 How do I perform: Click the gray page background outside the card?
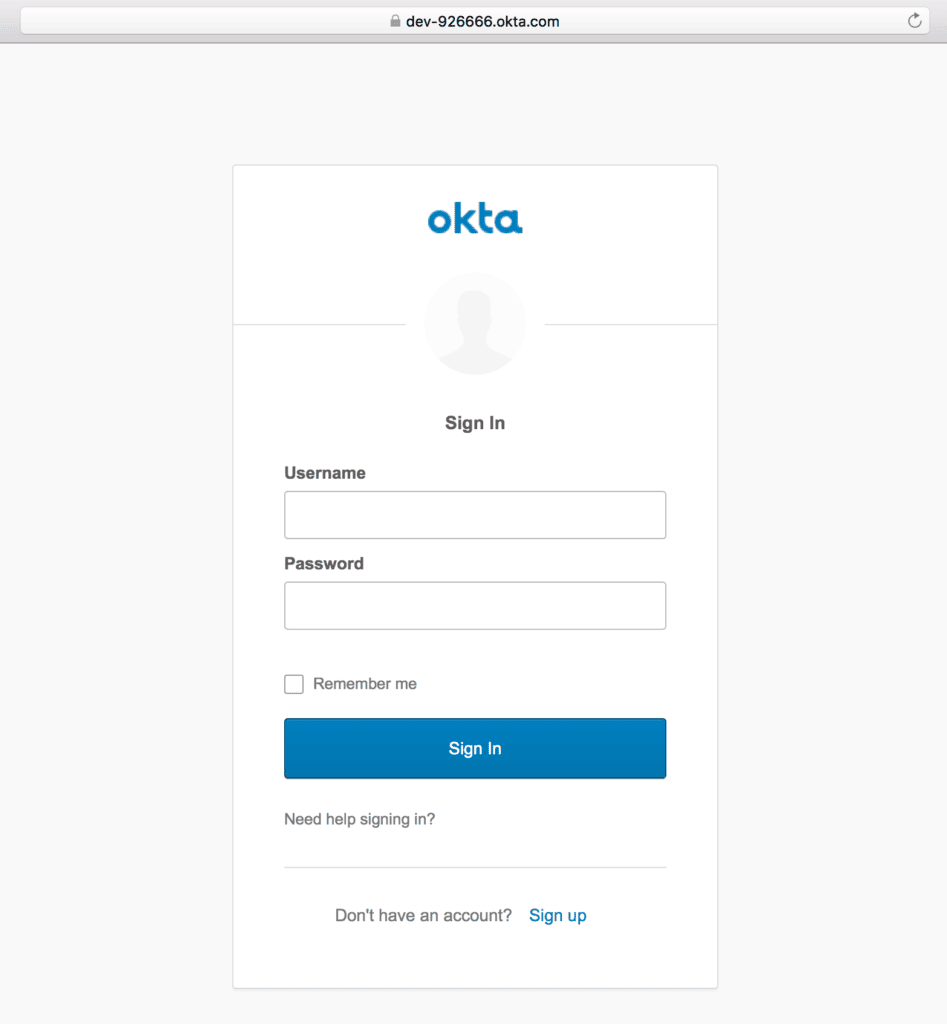click(110, 500)
